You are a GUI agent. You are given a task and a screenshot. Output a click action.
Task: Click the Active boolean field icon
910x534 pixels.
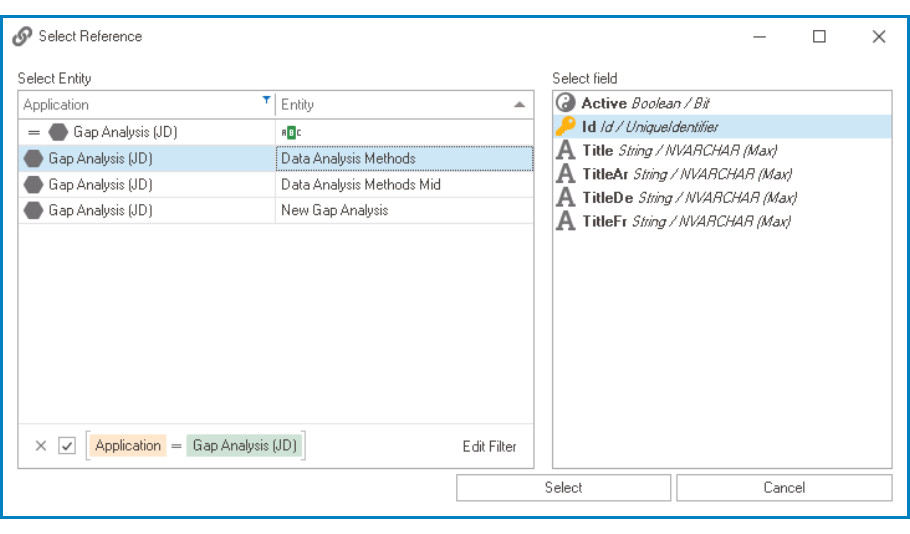pos(566,103)
